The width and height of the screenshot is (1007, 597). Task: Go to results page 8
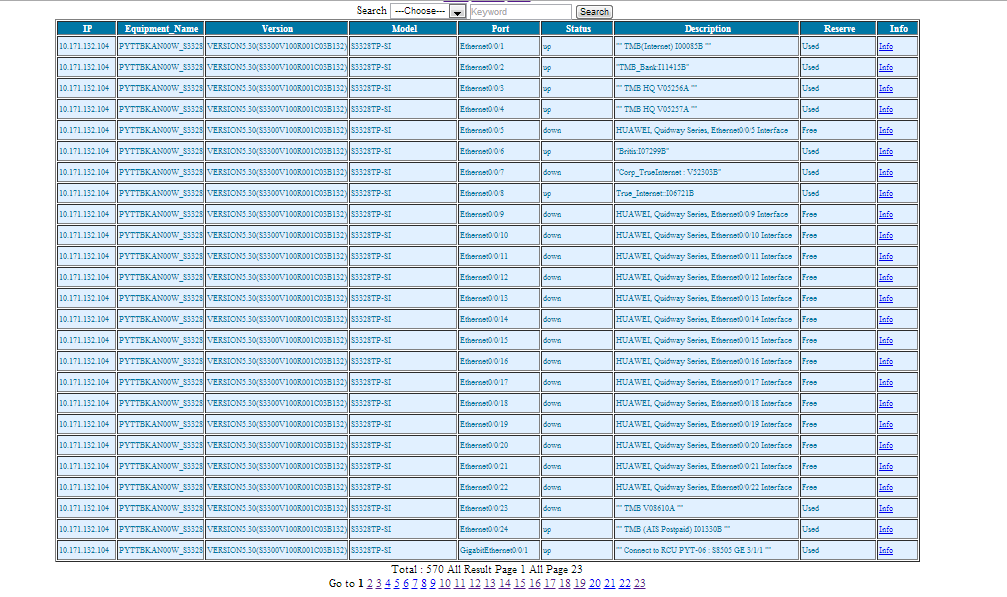point(424,584)
